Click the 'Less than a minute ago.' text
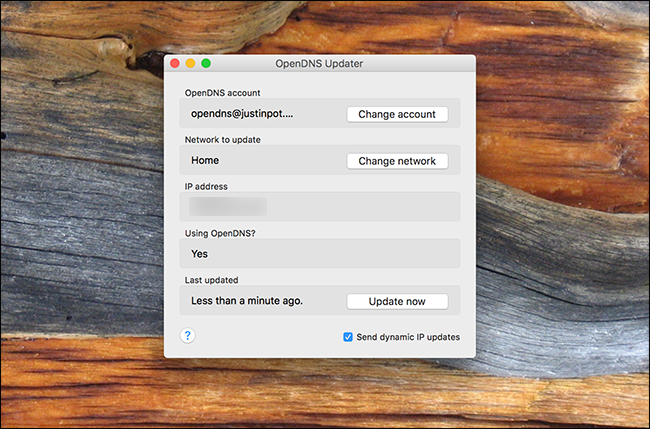The width and height of the screenshot is (650, 429). click(247, 301)
